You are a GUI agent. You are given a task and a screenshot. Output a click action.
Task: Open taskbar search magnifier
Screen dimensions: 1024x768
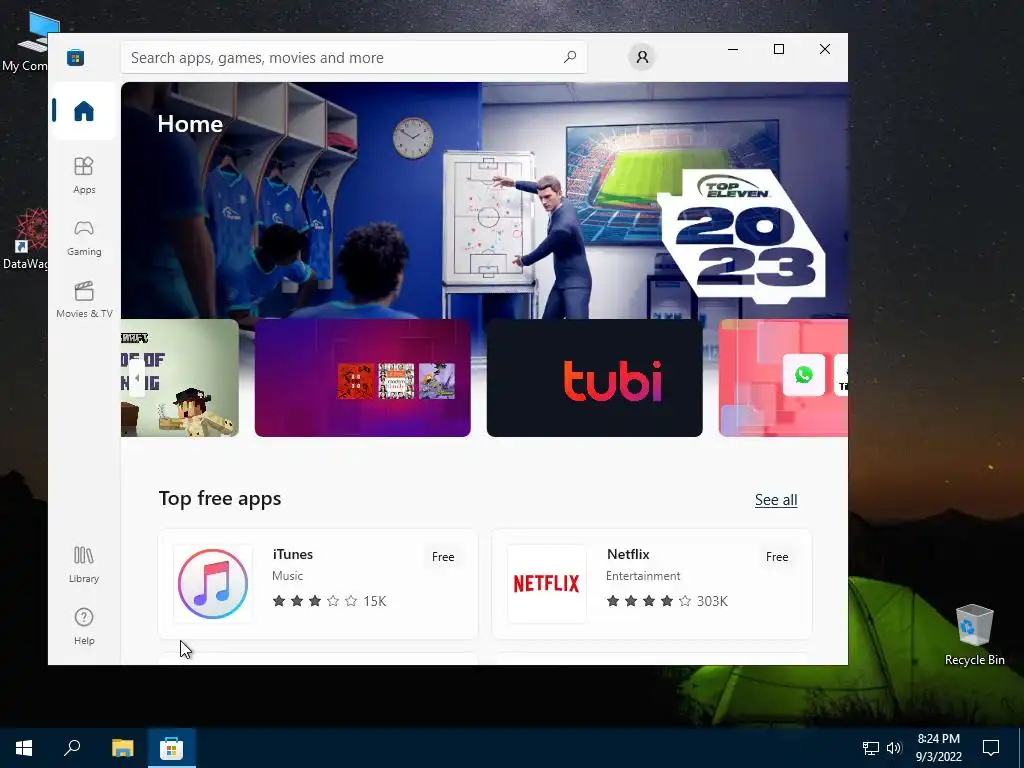pos(72,748)
